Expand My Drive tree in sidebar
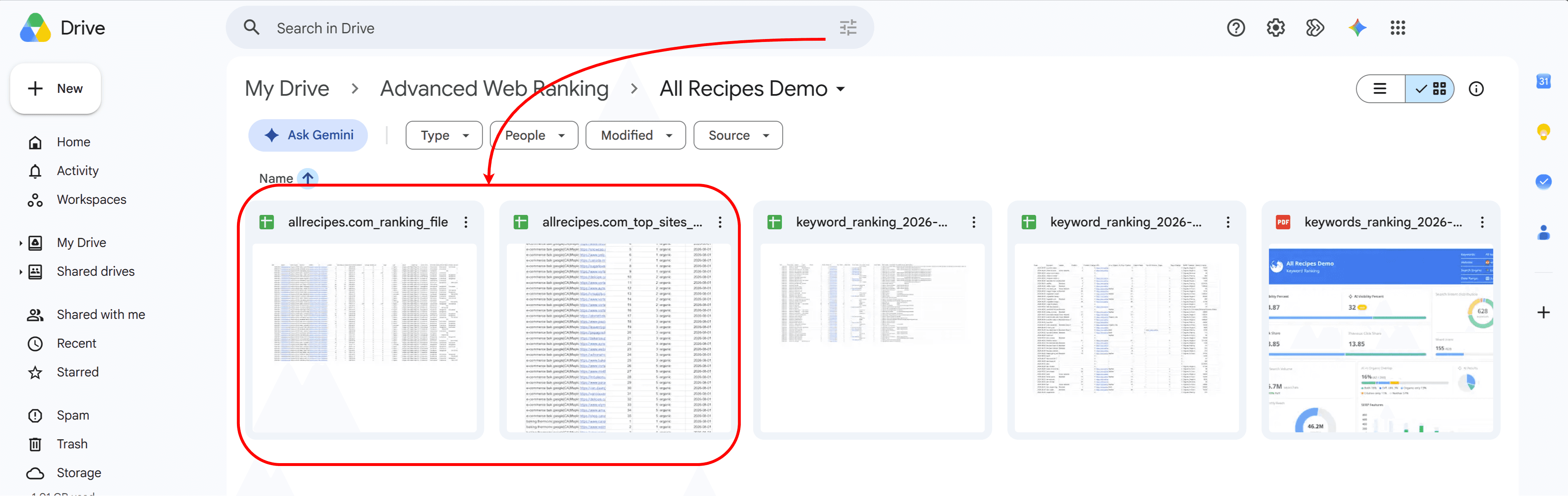This screenshot has height=496, width=1568. tap(20, 242)
